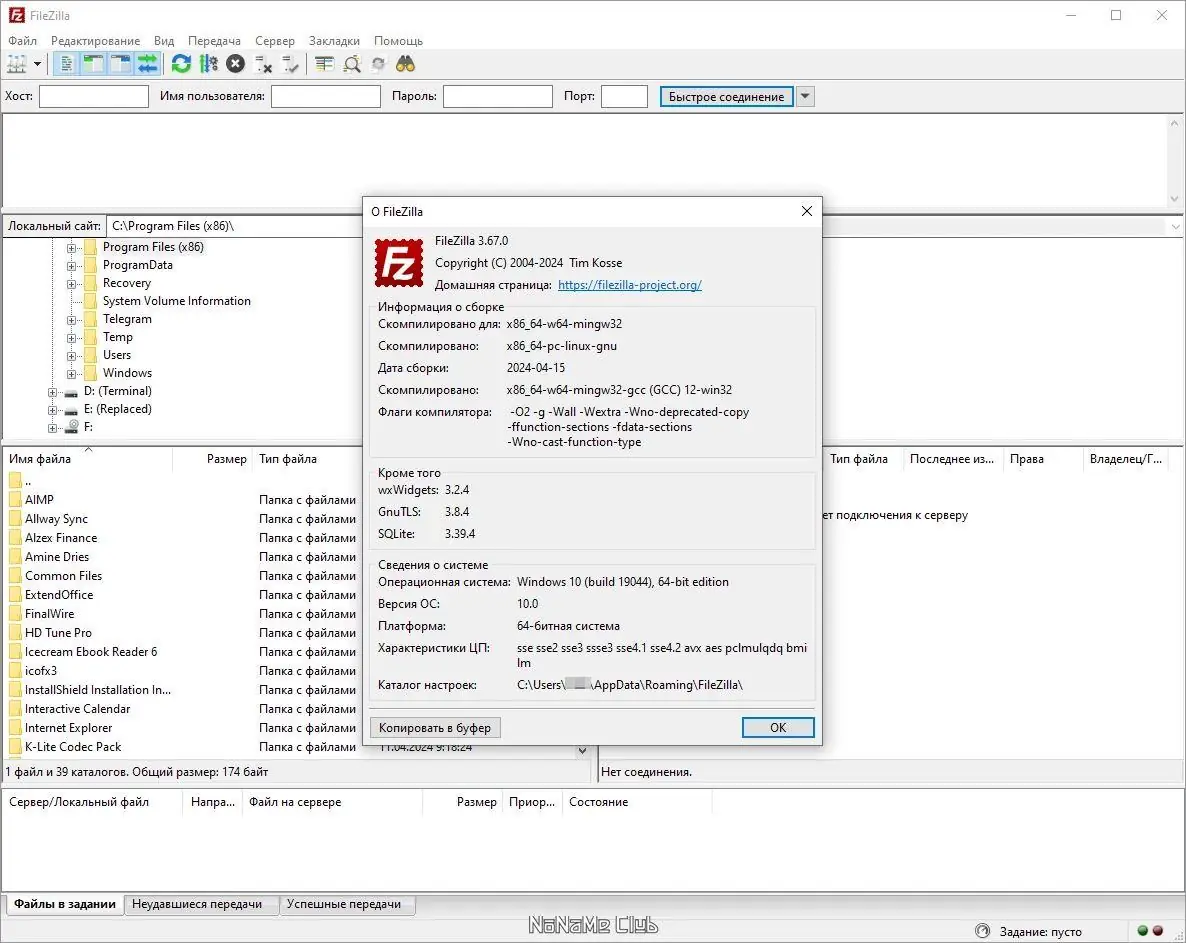
Task: Click the Пароль input field
Action: (498, 96)
